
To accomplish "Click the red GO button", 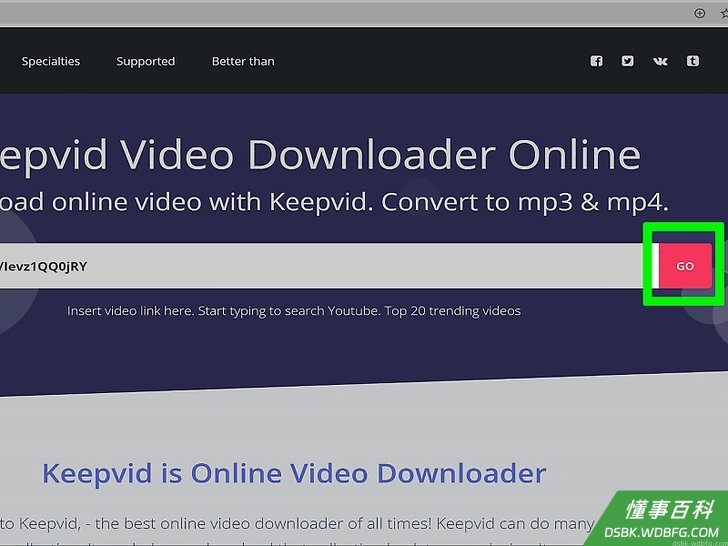I will 685,266.
